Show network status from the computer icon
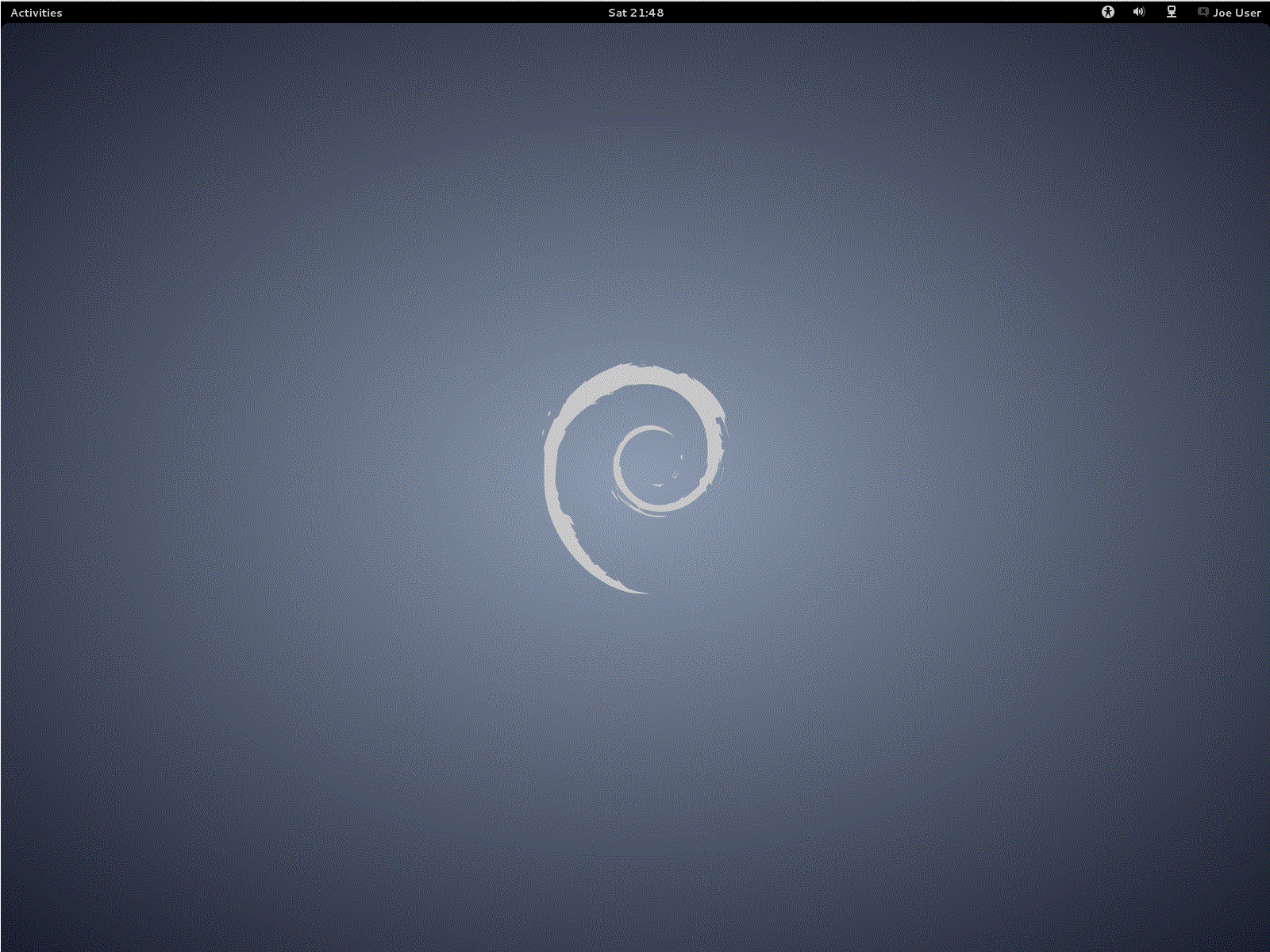 point(1172,12)
